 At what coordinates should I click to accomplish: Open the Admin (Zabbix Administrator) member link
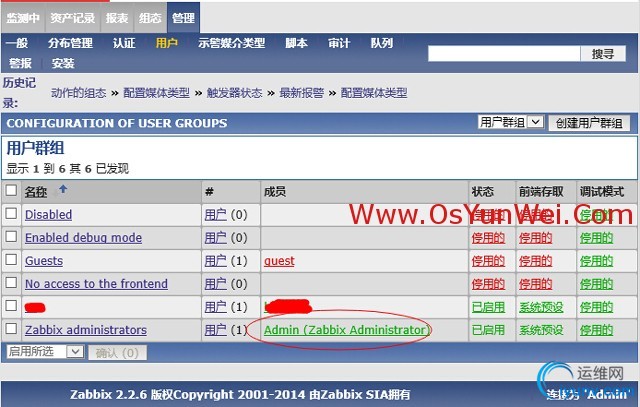tap(346, 330)
